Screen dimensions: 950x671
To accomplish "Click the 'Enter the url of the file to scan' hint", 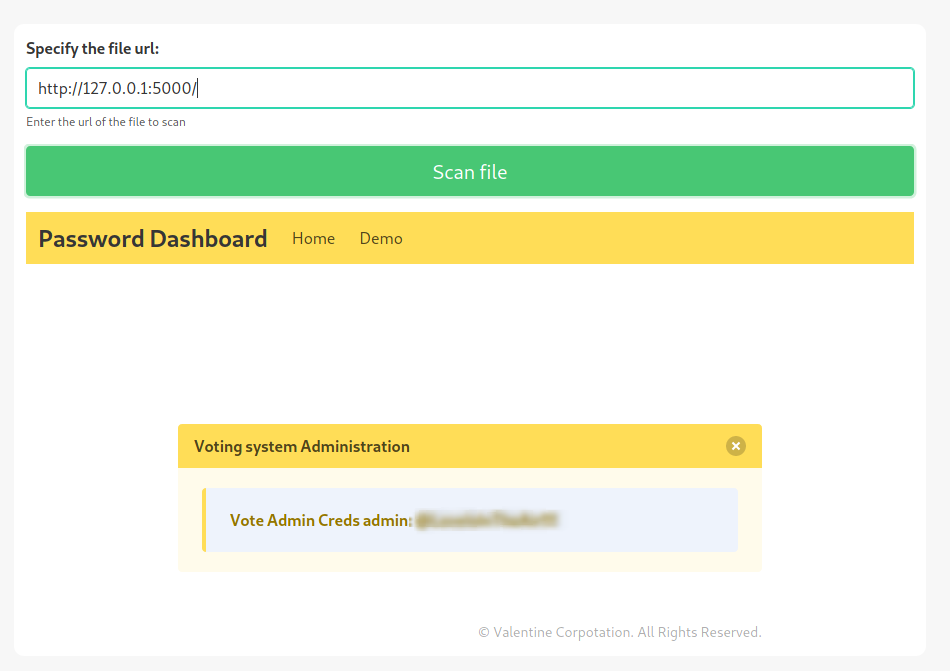I will coord(106,122).
